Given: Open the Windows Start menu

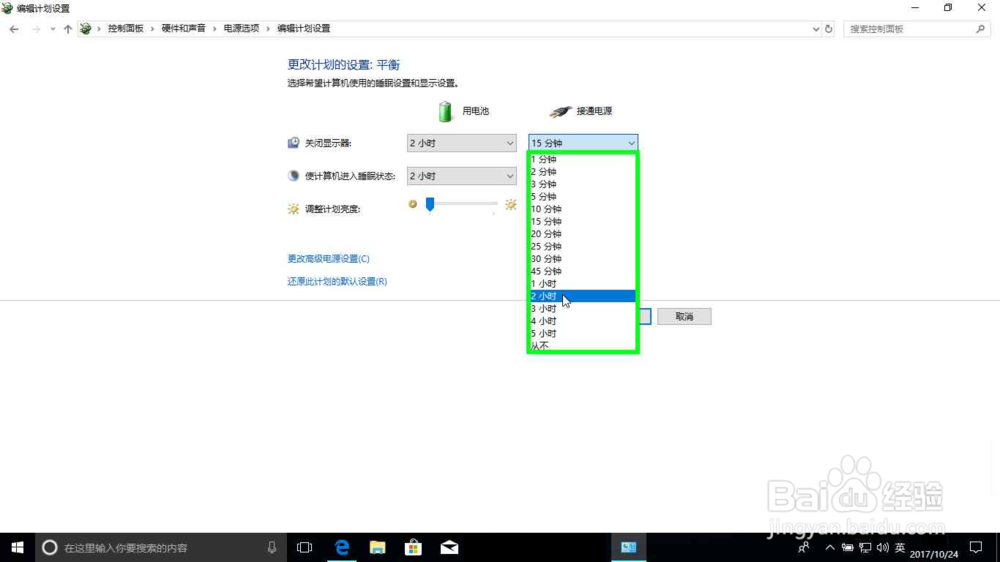Looking at the screenshot, I should (x=17, y=547).
